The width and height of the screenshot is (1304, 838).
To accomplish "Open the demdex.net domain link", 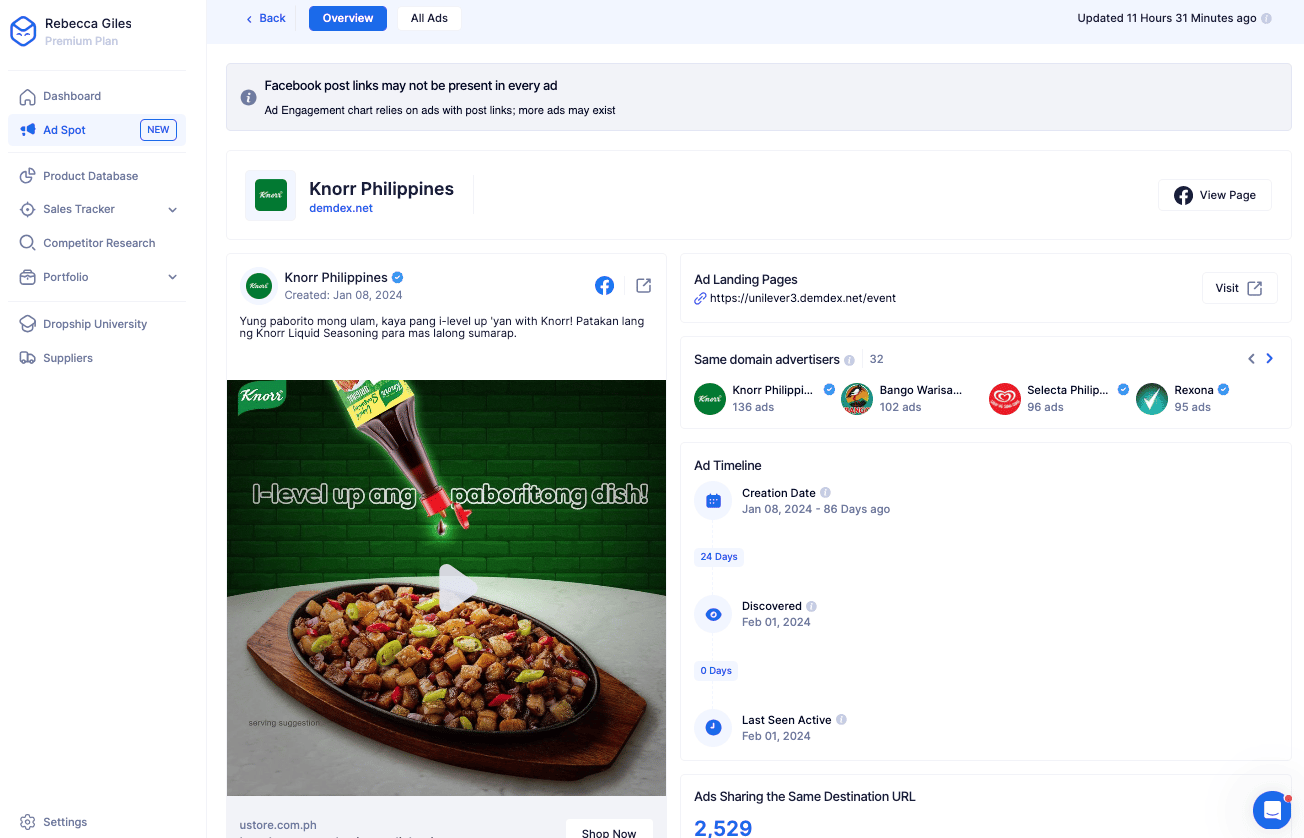I will click(341, 208).
